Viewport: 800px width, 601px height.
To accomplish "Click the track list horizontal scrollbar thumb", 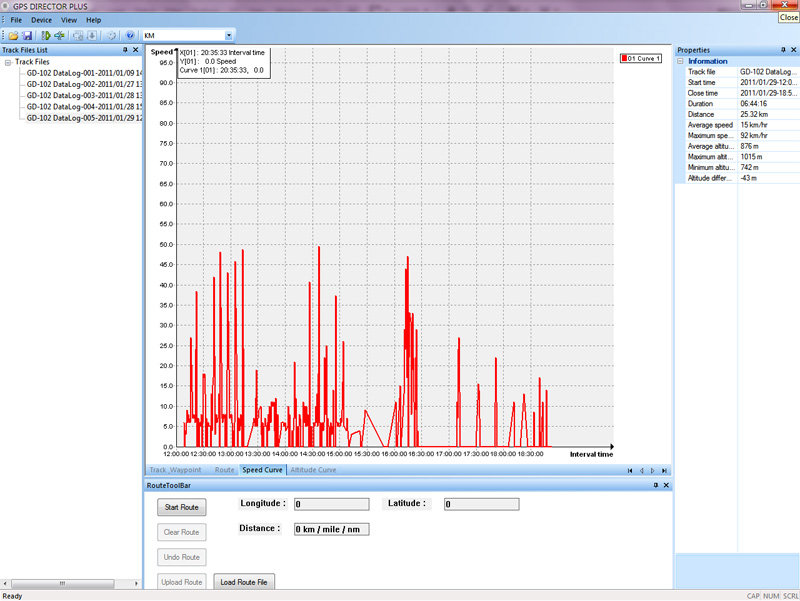I will coord(63,583).
